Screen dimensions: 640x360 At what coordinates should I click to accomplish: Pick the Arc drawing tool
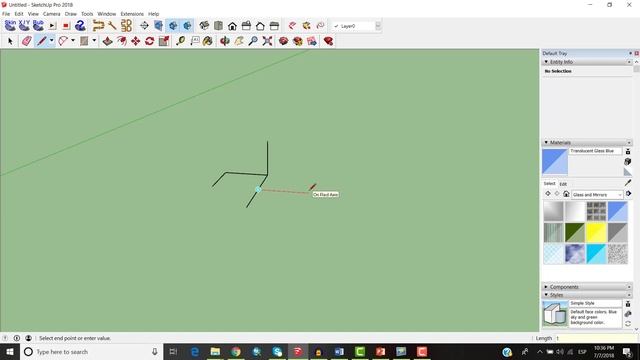(63, 41)
